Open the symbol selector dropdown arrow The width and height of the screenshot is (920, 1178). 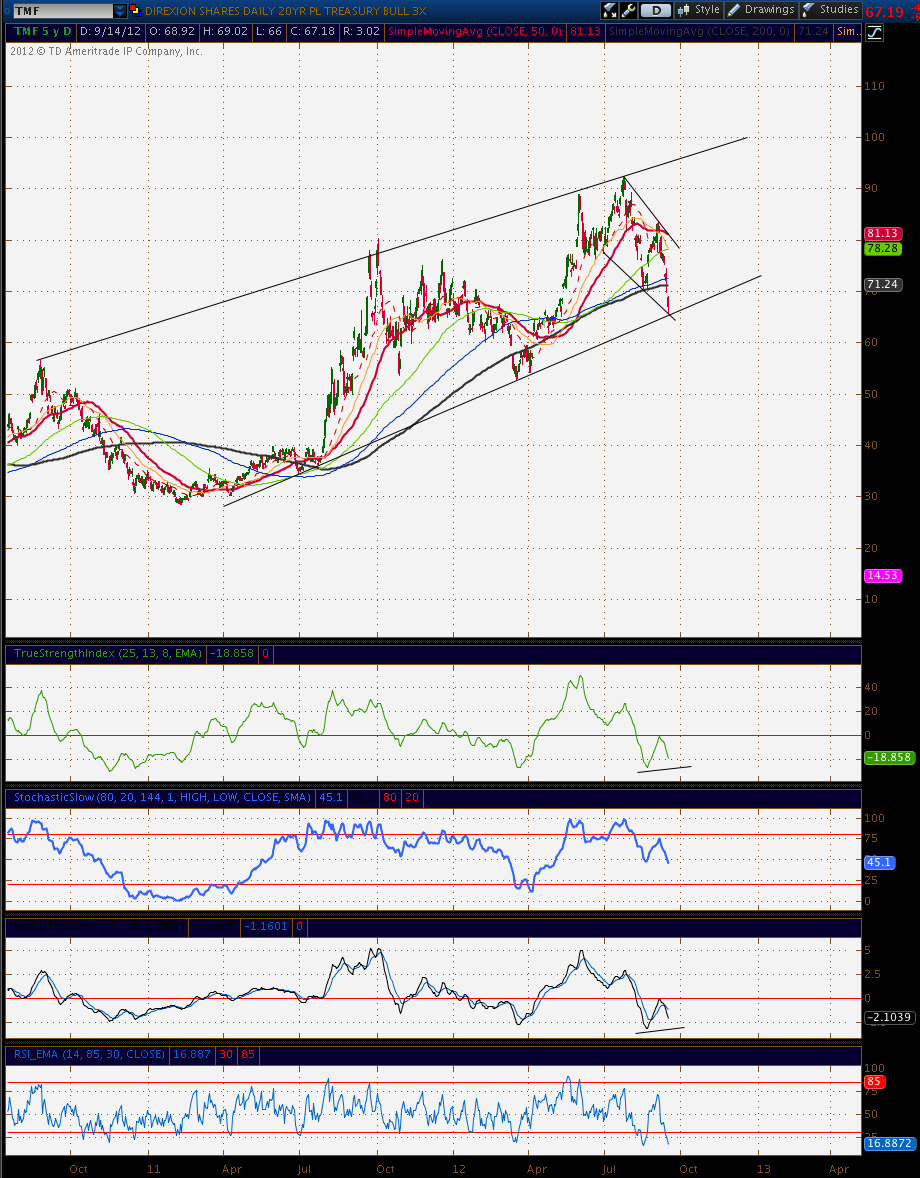(120, 11)
